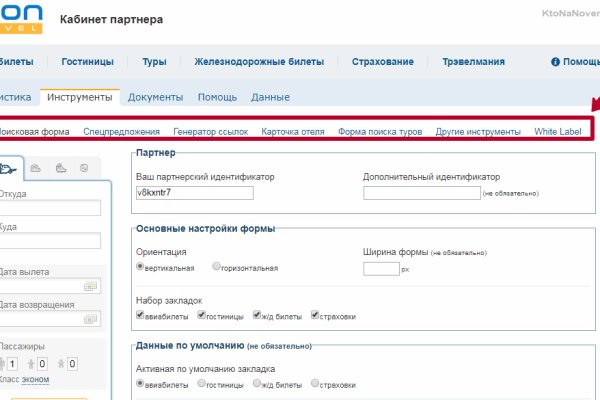Click the Ваш партнерский идентификатор field
600x400 pixels.
click(195, 192)
